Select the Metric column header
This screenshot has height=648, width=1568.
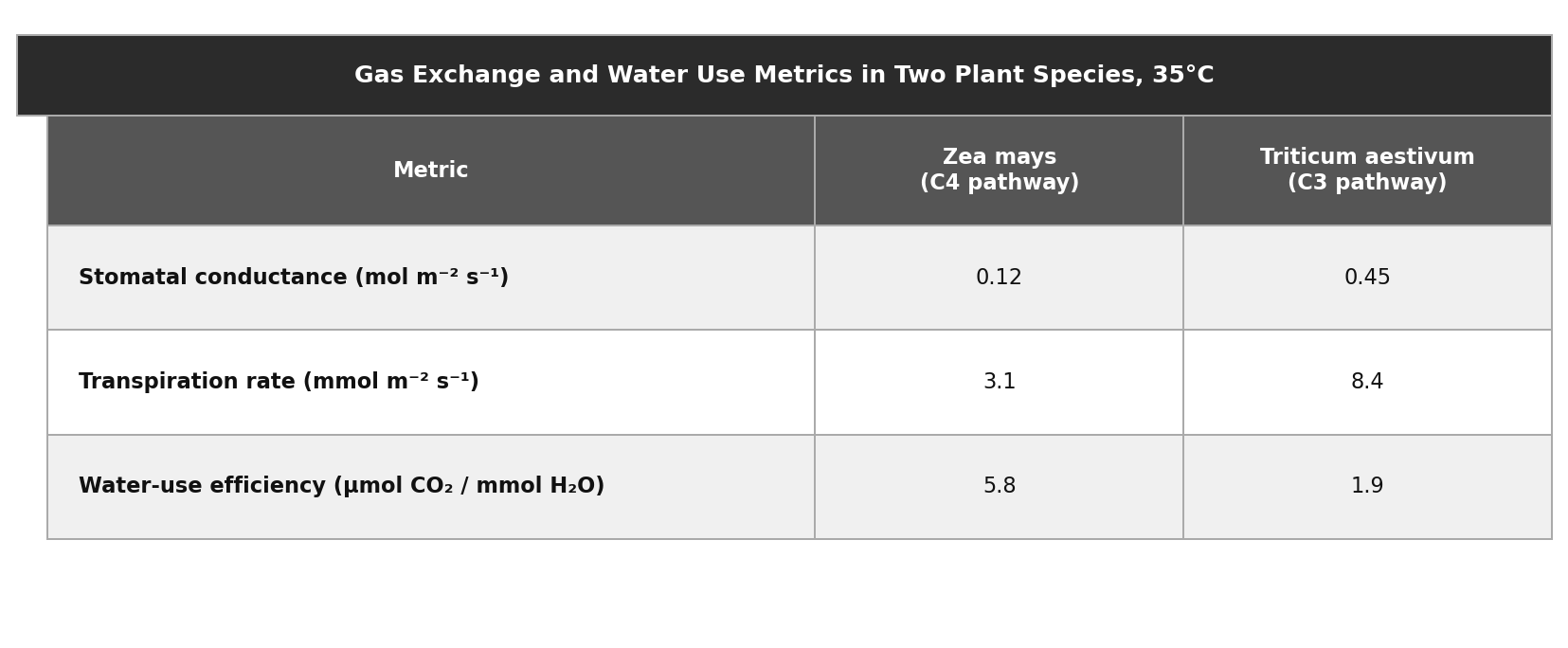click(430, 171)
